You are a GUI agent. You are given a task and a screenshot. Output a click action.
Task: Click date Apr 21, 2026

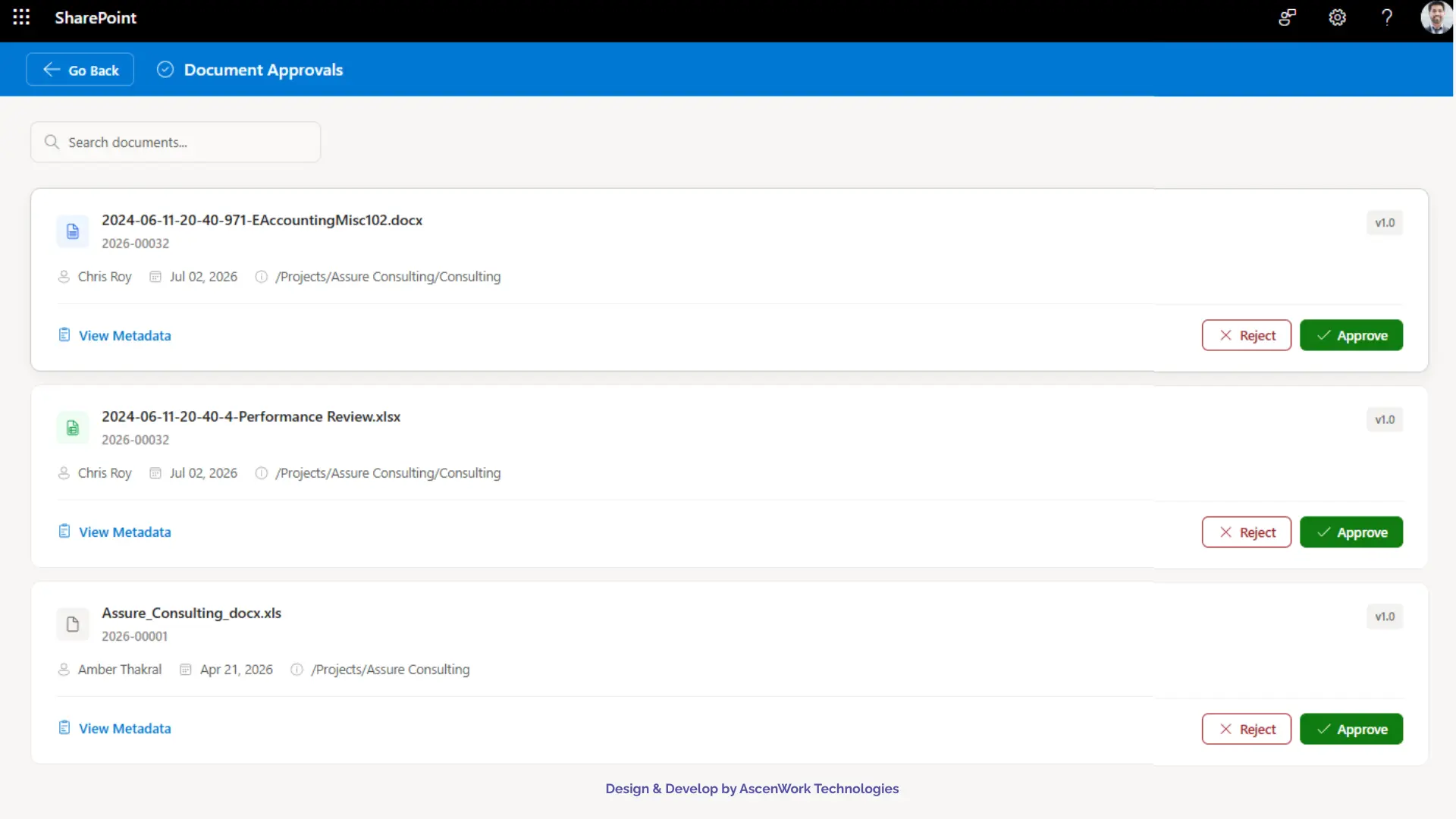(x=237, y=670)
